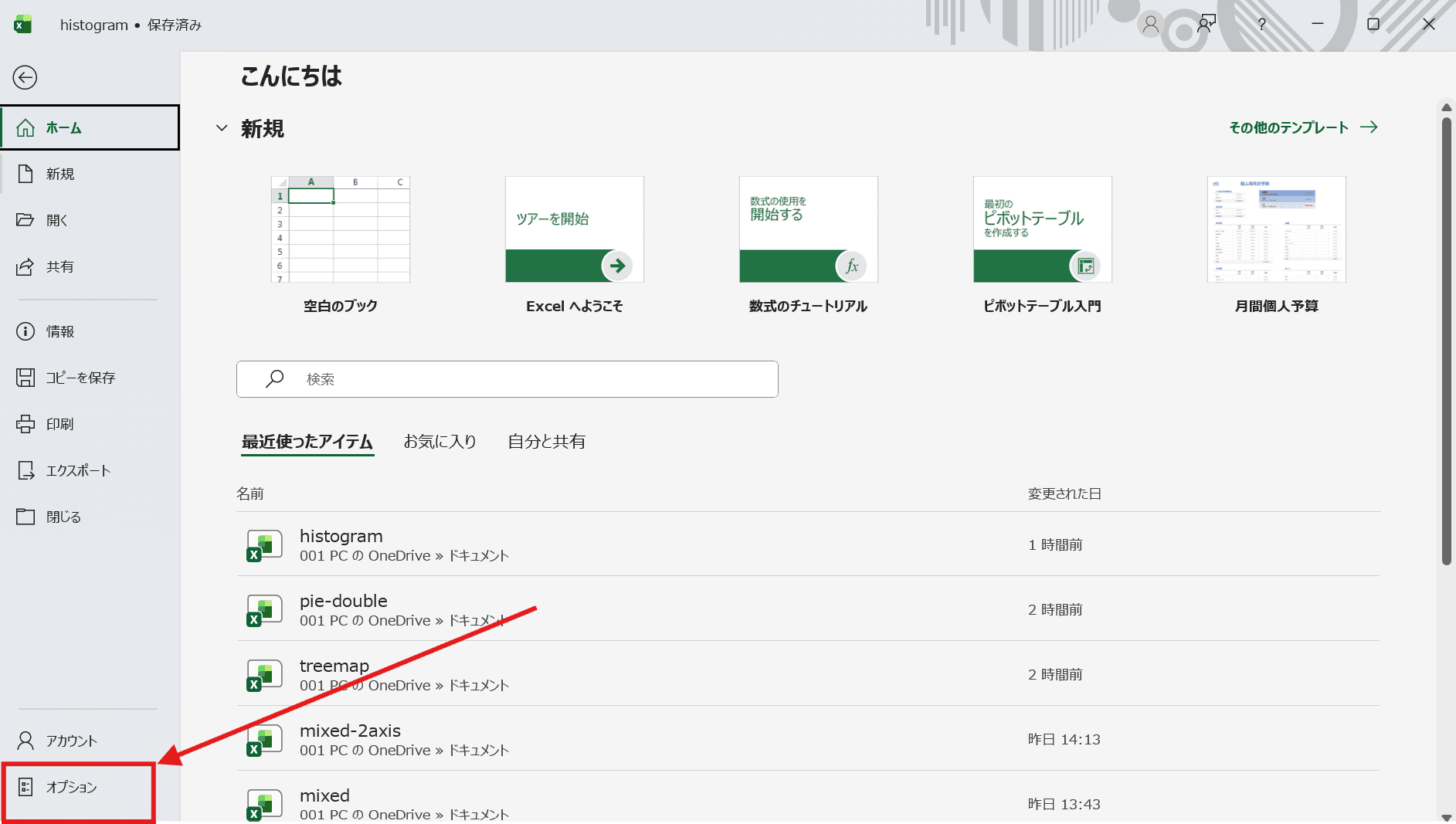Collapse the New (新規) section chevron
This screenshot has width=1456, height=824.
pos(222,128)
